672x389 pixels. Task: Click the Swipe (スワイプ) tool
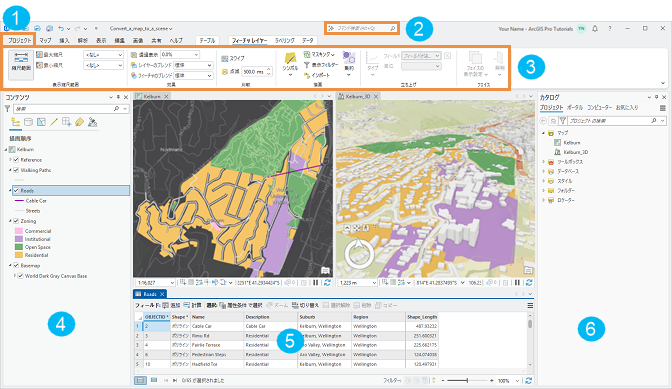(x=233, y=58)
